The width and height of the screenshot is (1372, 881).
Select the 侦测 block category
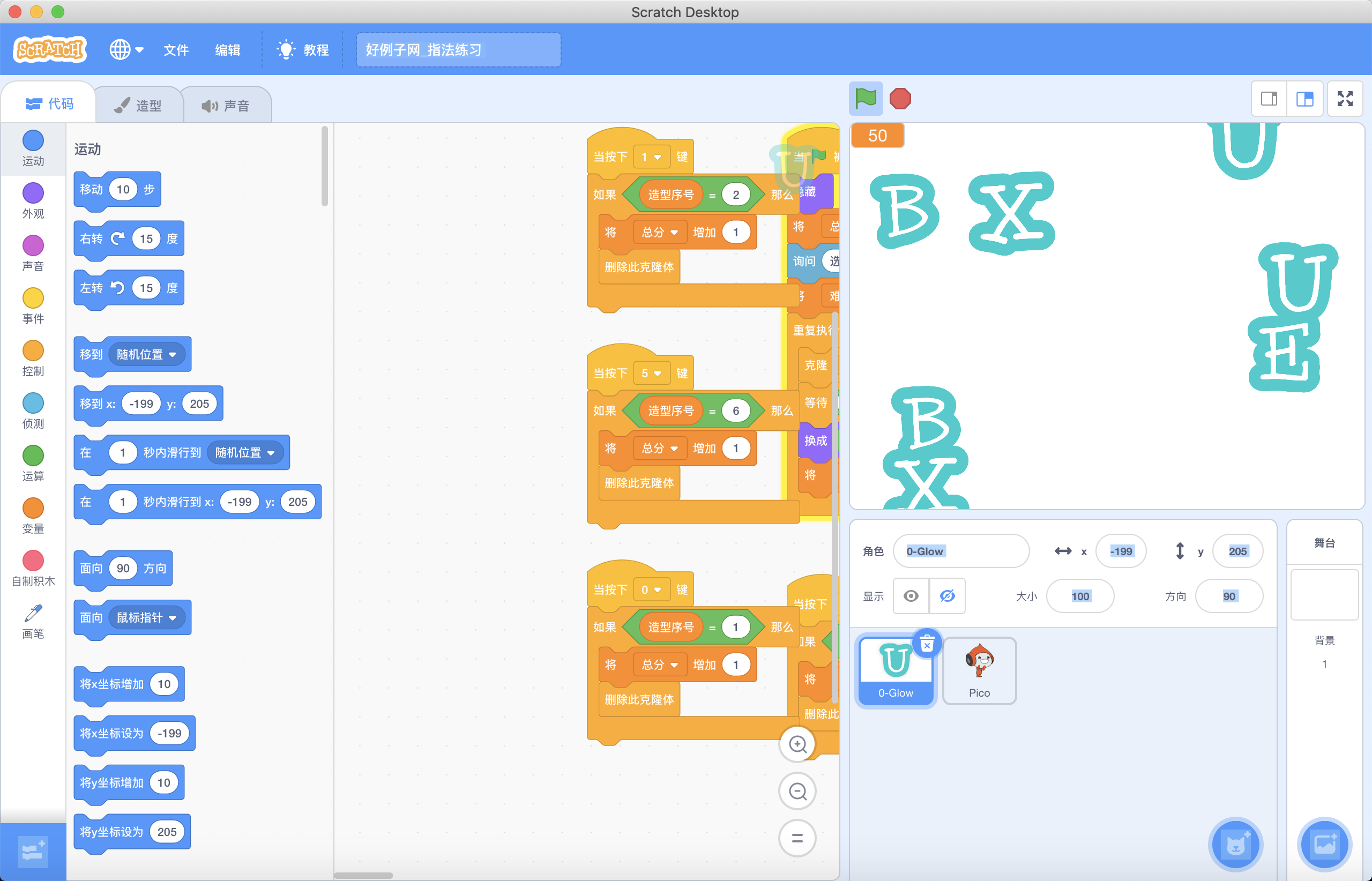click(x=33, y=410)
